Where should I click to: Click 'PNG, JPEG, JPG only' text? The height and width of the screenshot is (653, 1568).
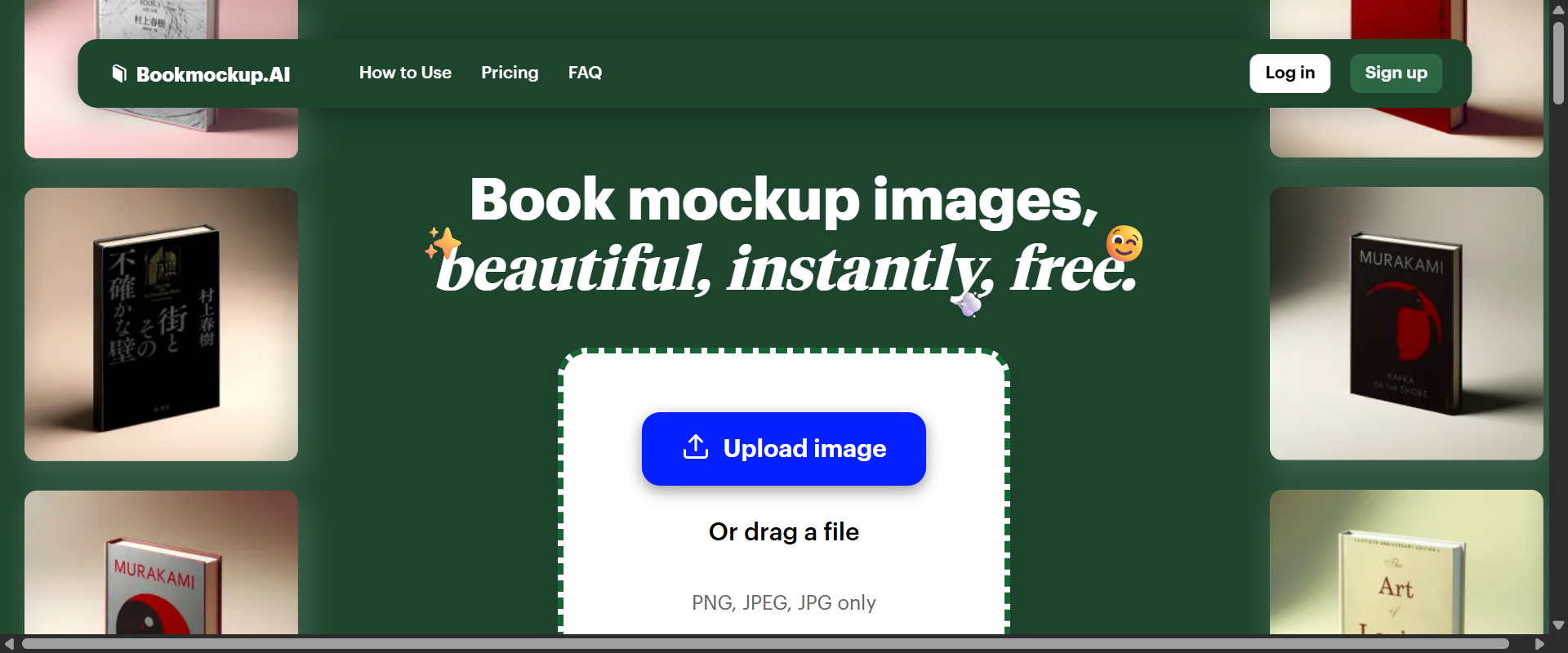[783, 602]
